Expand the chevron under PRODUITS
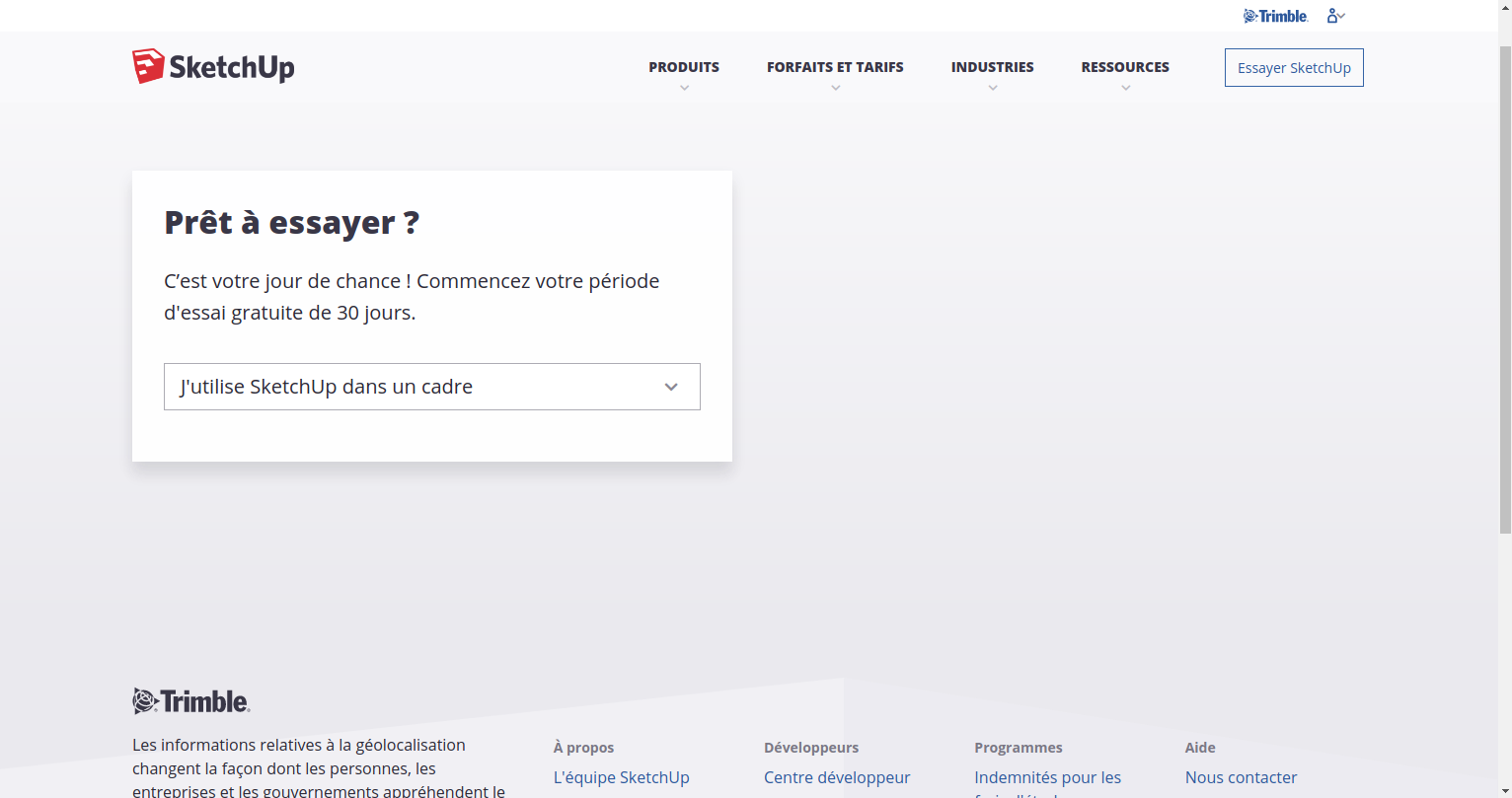 684,88
